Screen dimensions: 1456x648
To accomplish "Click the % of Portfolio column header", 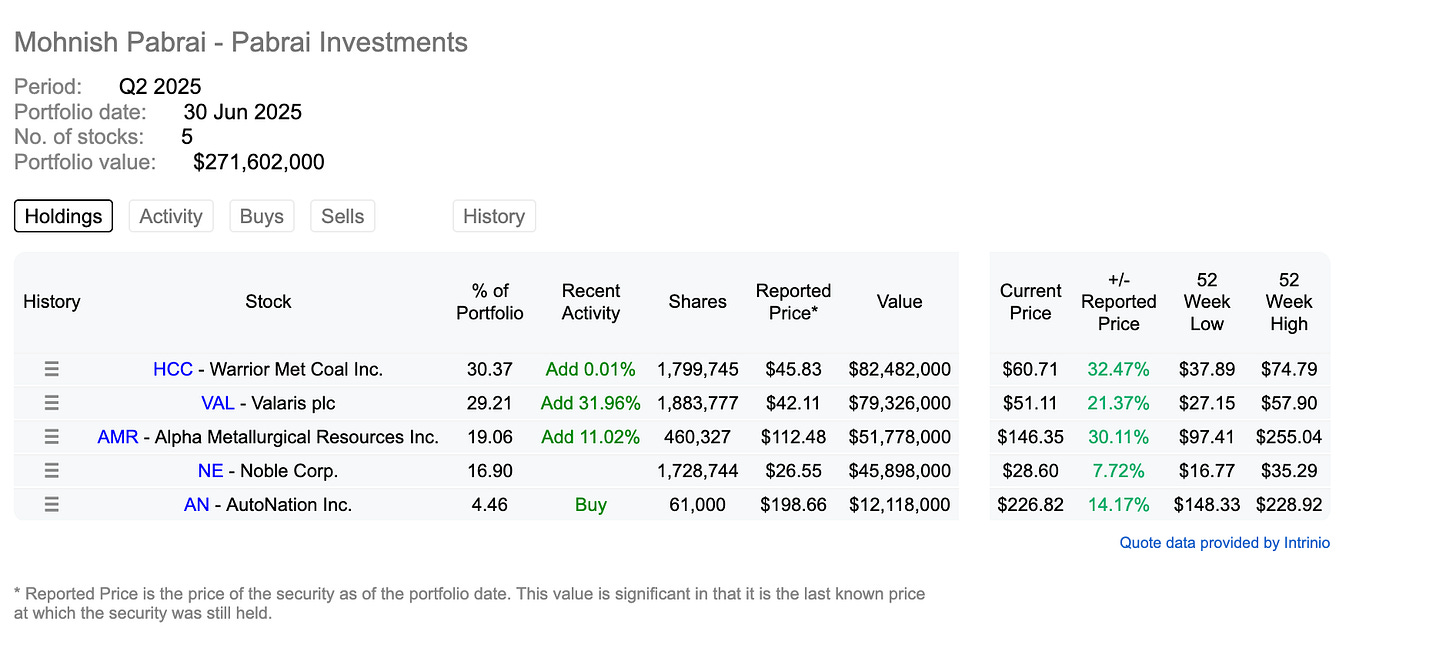I will point(490,302).
